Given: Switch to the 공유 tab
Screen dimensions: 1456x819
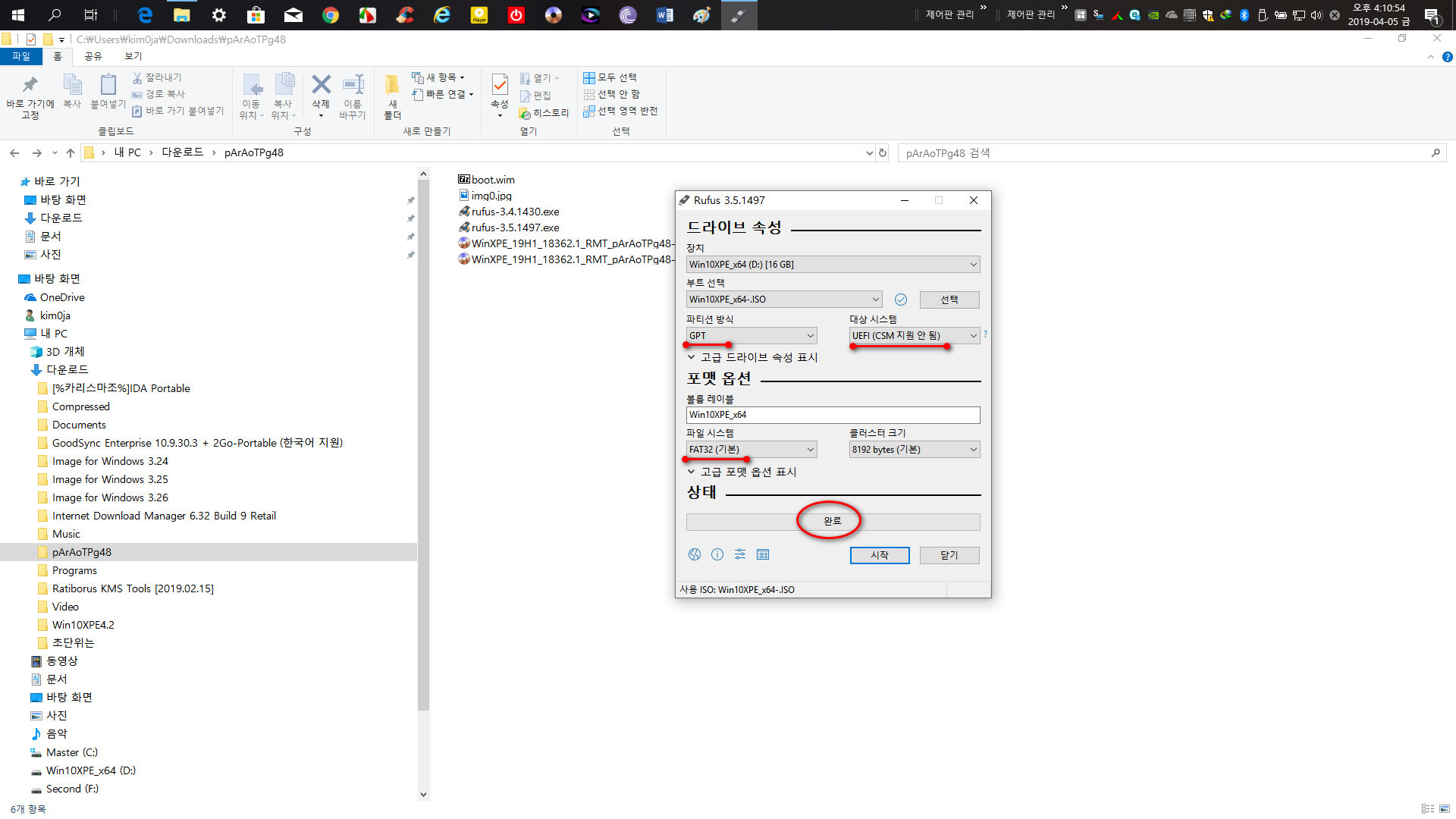Looking at the screenshot, I should click(x=93, y=56).
